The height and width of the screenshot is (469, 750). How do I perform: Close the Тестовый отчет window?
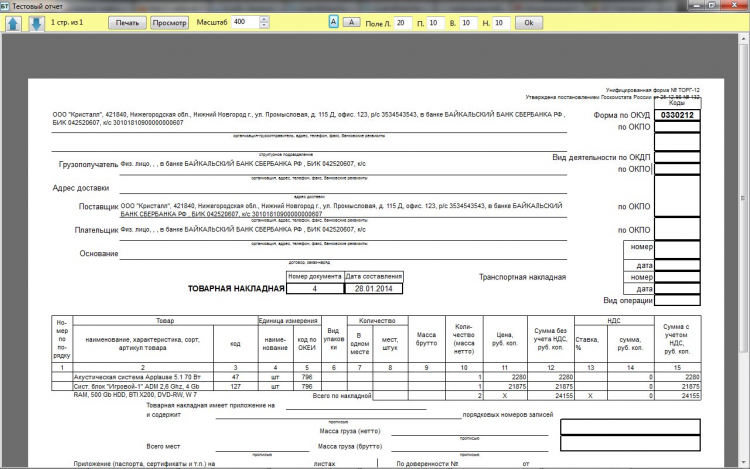(734, 5)
